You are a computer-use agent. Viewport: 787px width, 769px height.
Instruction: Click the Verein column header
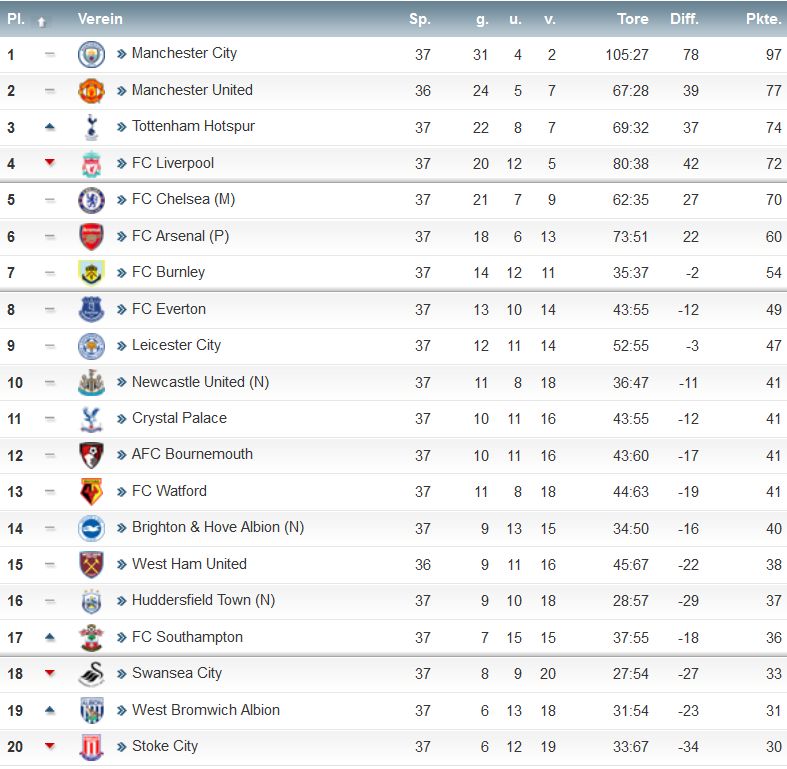pyautogui.click(x=100, y=19)
